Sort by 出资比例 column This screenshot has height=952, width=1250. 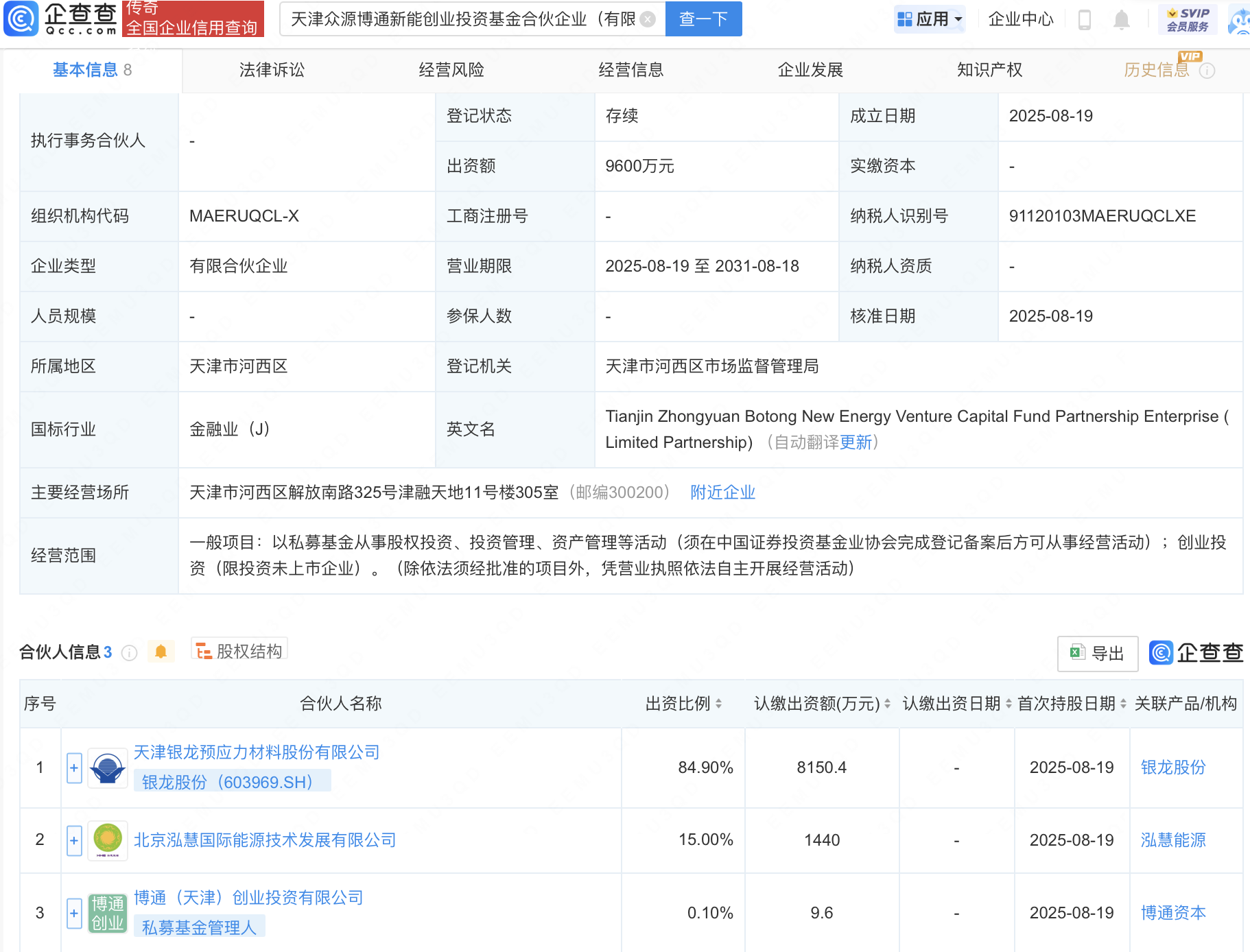pyautogui.click(x=718, y=704)
